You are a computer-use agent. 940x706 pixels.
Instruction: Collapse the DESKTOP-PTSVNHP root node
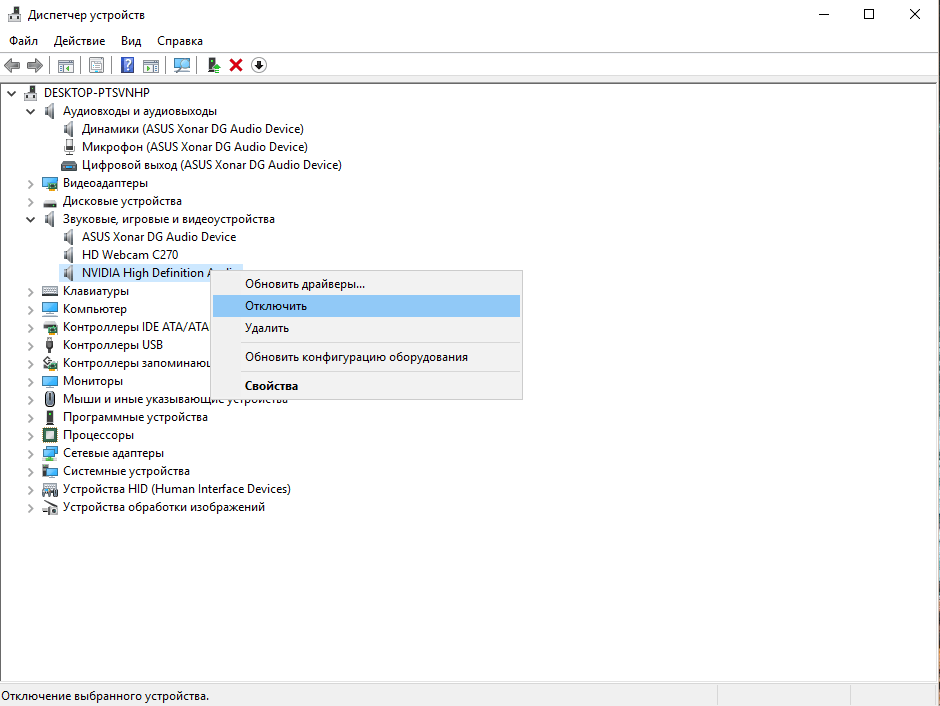tap(11, 93)
